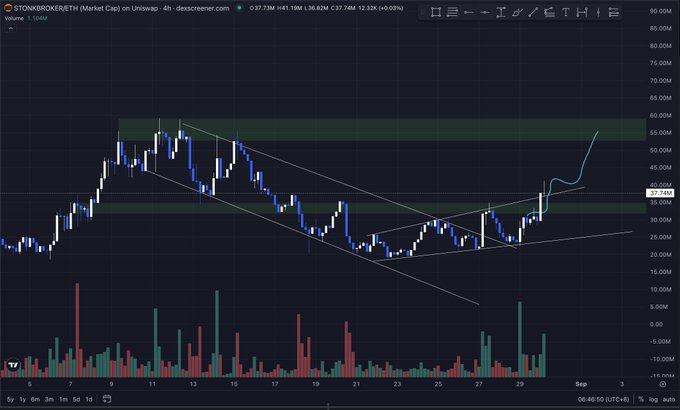Toggle percent scale mode

(641, 399)
